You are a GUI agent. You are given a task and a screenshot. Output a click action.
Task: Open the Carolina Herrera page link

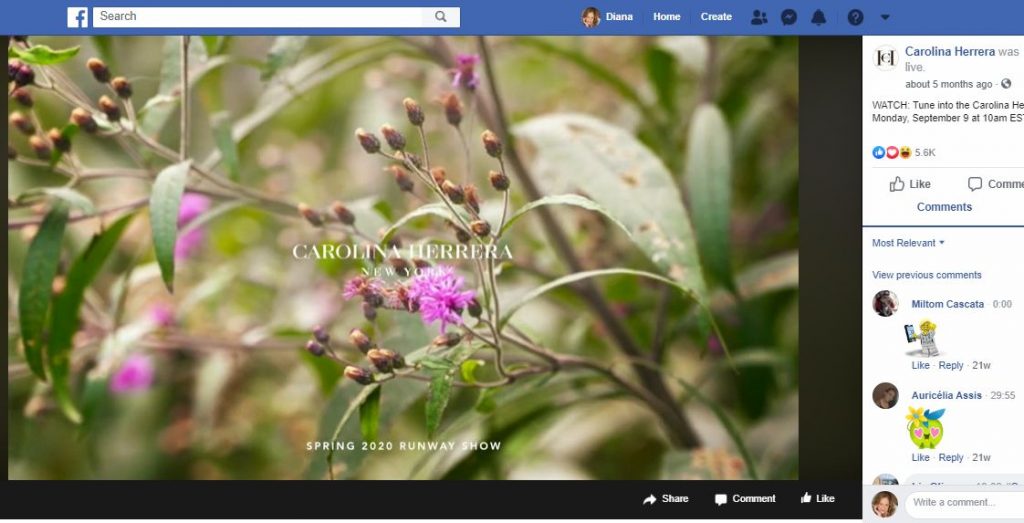950,52
